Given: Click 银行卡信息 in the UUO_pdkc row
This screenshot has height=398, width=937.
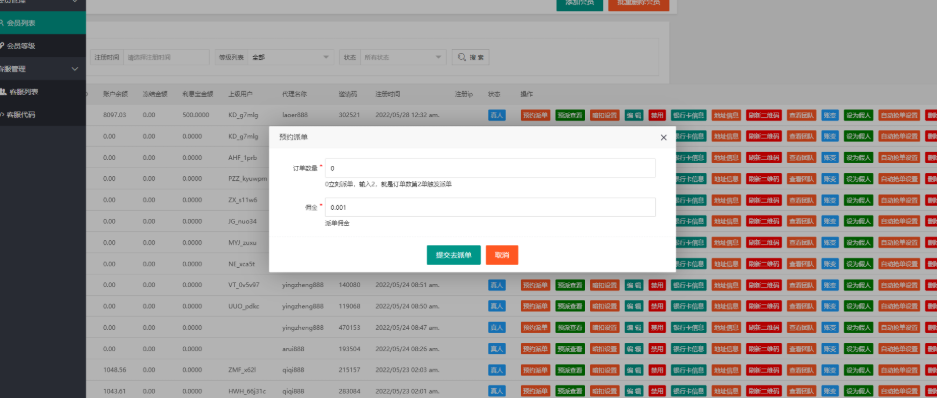Looking at the screenshot, I should 688,306.
